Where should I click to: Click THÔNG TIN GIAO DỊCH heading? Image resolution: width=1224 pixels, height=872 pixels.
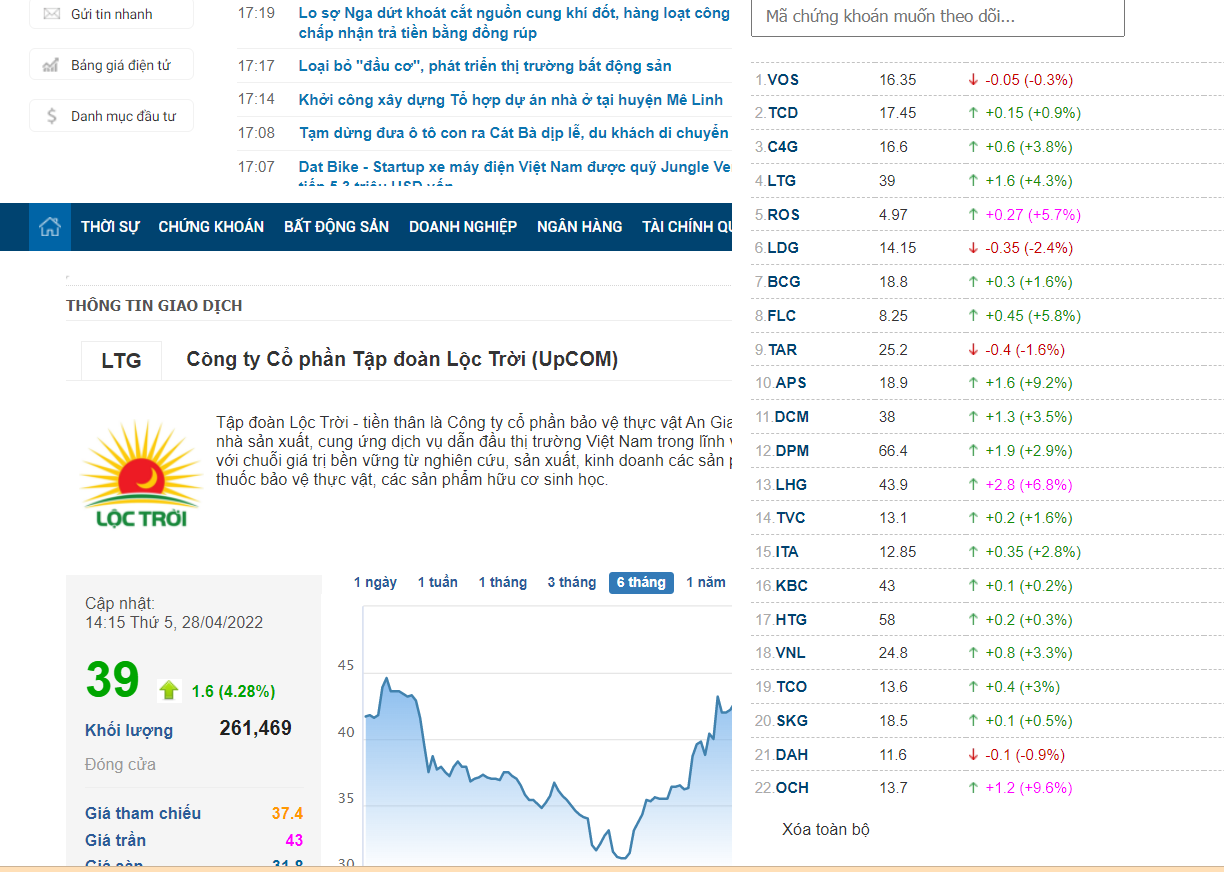pyautogui.click(x=154, y=306)
